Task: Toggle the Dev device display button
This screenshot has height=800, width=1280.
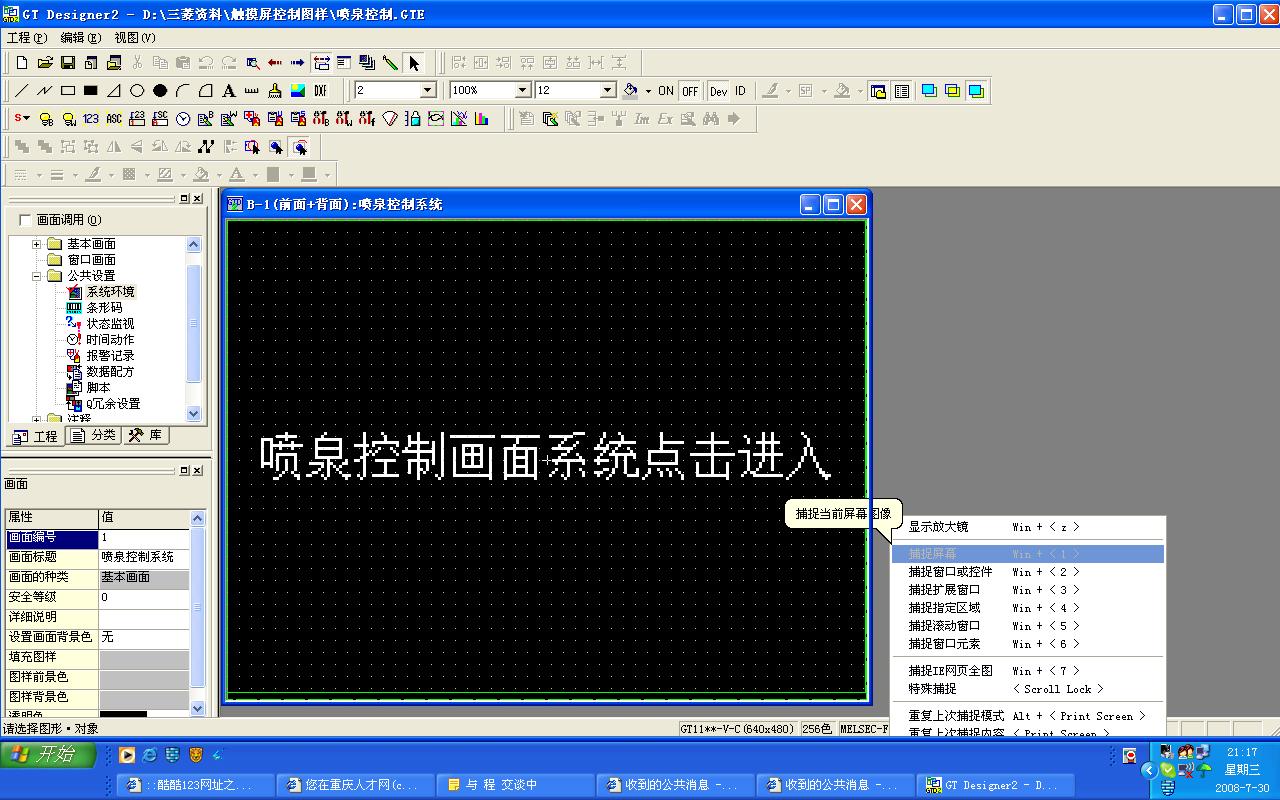Action: (718, 91)
